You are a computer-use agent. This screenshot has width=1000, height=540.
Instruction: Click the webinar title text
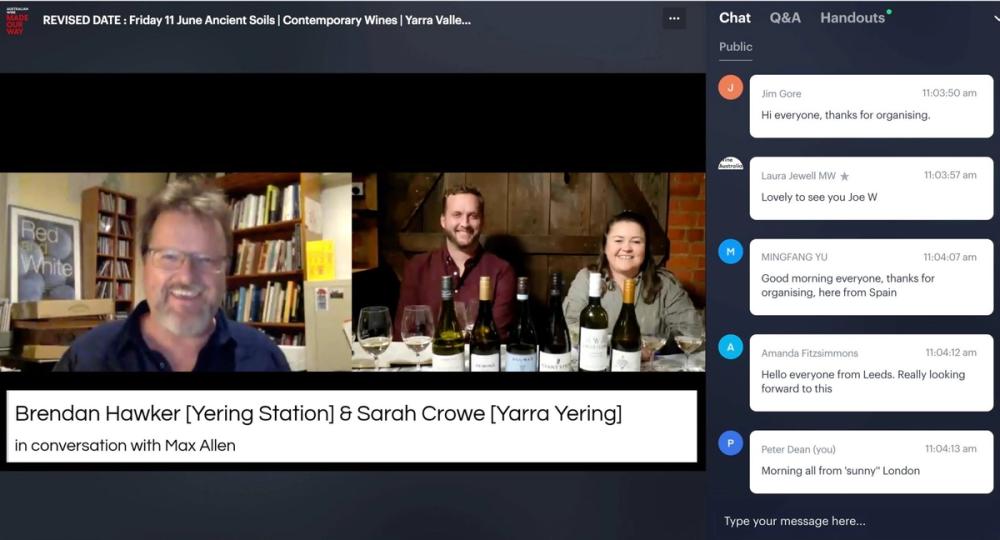point(256,20)
